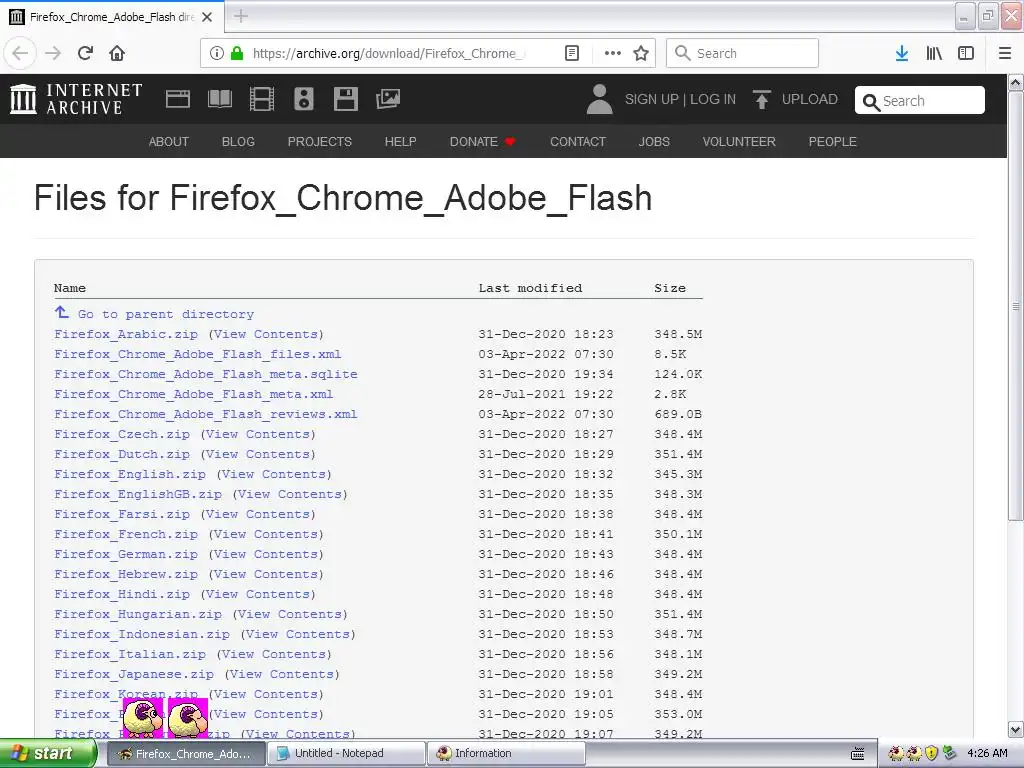The width and height of the screenshot is (1024, 768).
Task: Open the DONATE menu item
Action: [483, 141]
